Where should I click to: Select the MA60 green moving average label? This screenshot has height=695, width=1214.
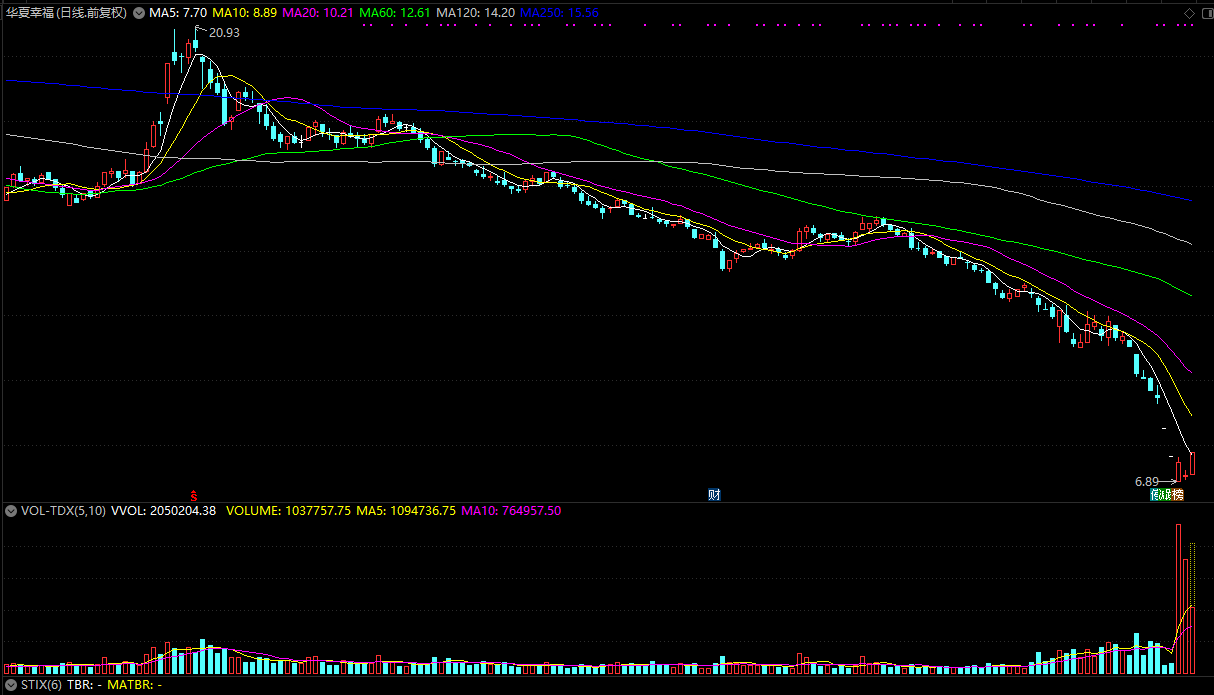point(389,12)
